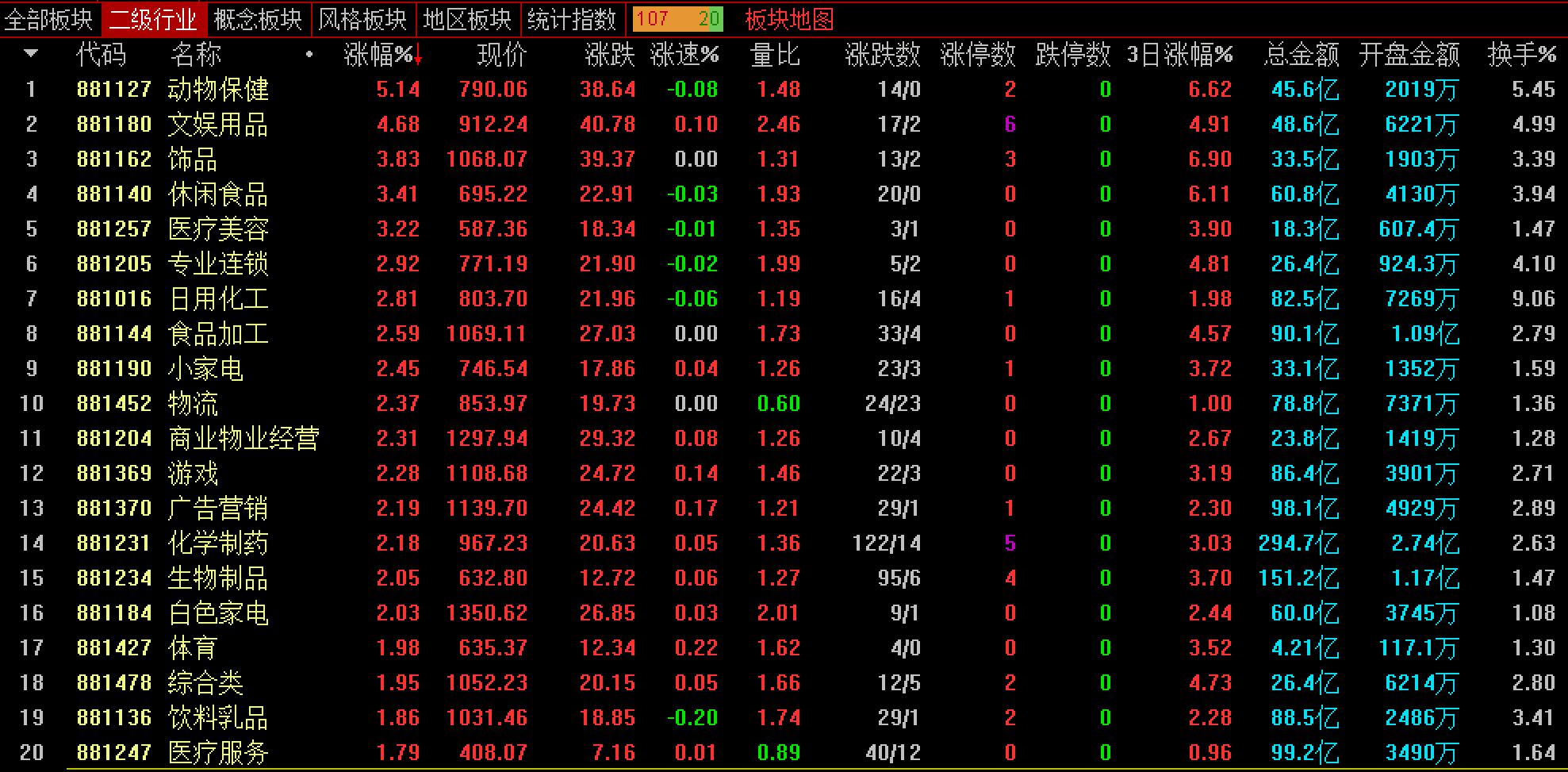Click code 881231 for 化学制药
Viewport: 1568px width, 772px height.
coord(113,543)
